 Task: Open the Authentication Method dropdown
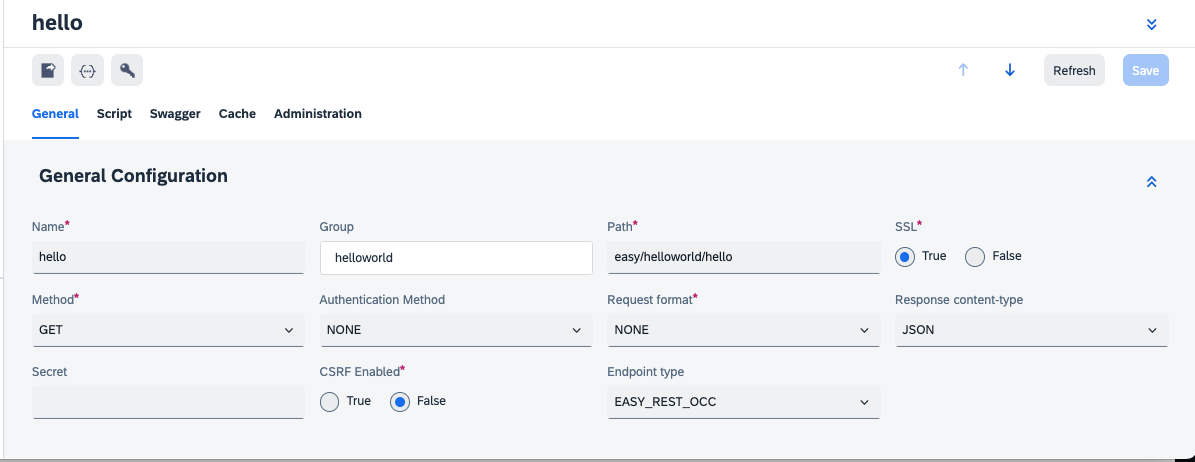(x=455, y=330)
